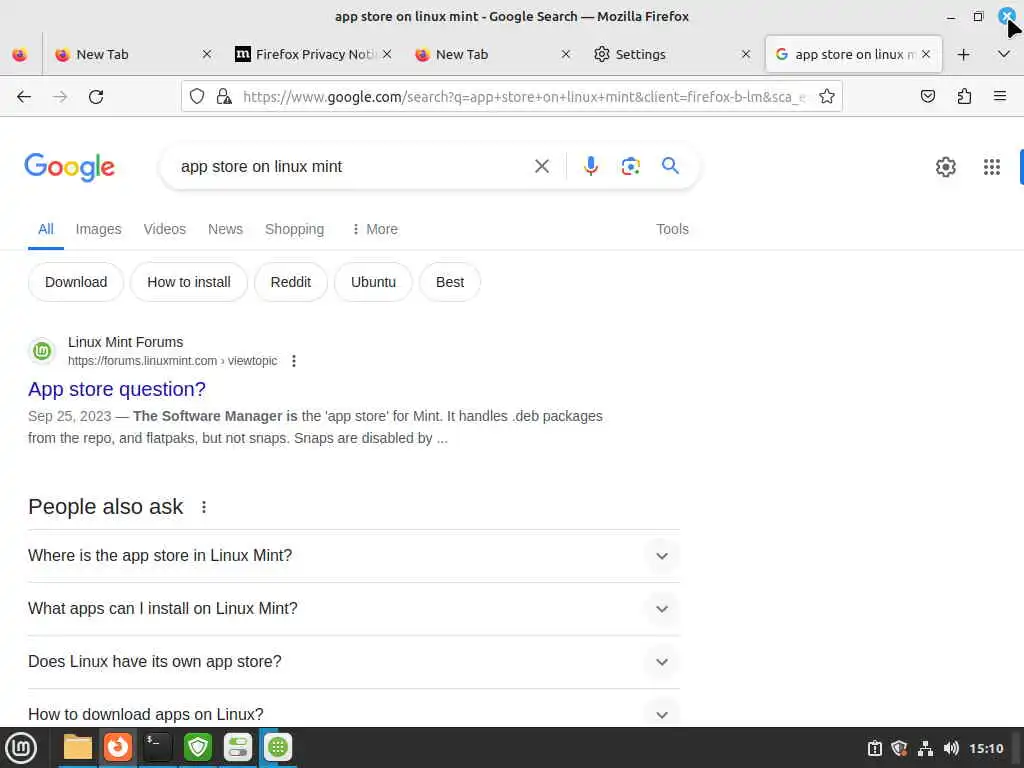The height and width of the screenshot is (768, 1024).
Task: Launch file manager from taskbar
Action: (78, 747)
